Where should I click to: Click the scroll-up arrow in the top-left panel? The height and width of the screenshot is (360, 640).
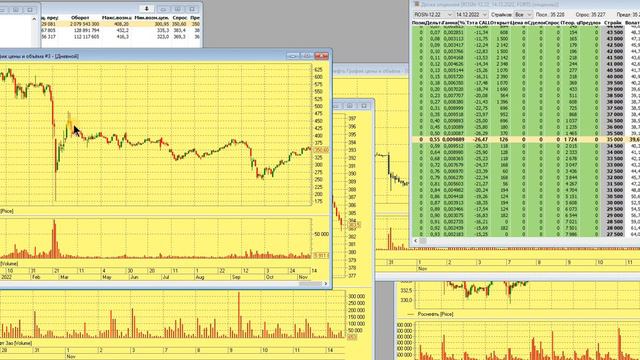(34, 19)
